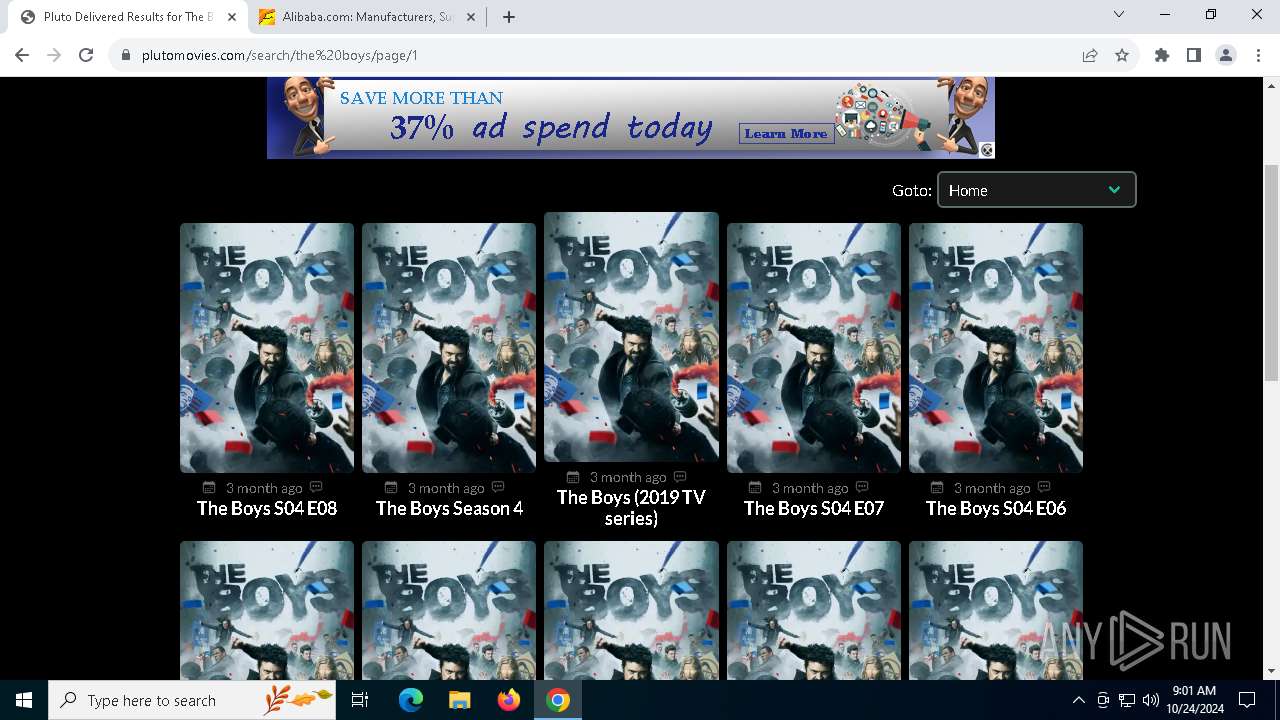Viewport: 1280px width, 720px height.
Task: Open Chrome profile avatar menu
Action: (1226, 55)
